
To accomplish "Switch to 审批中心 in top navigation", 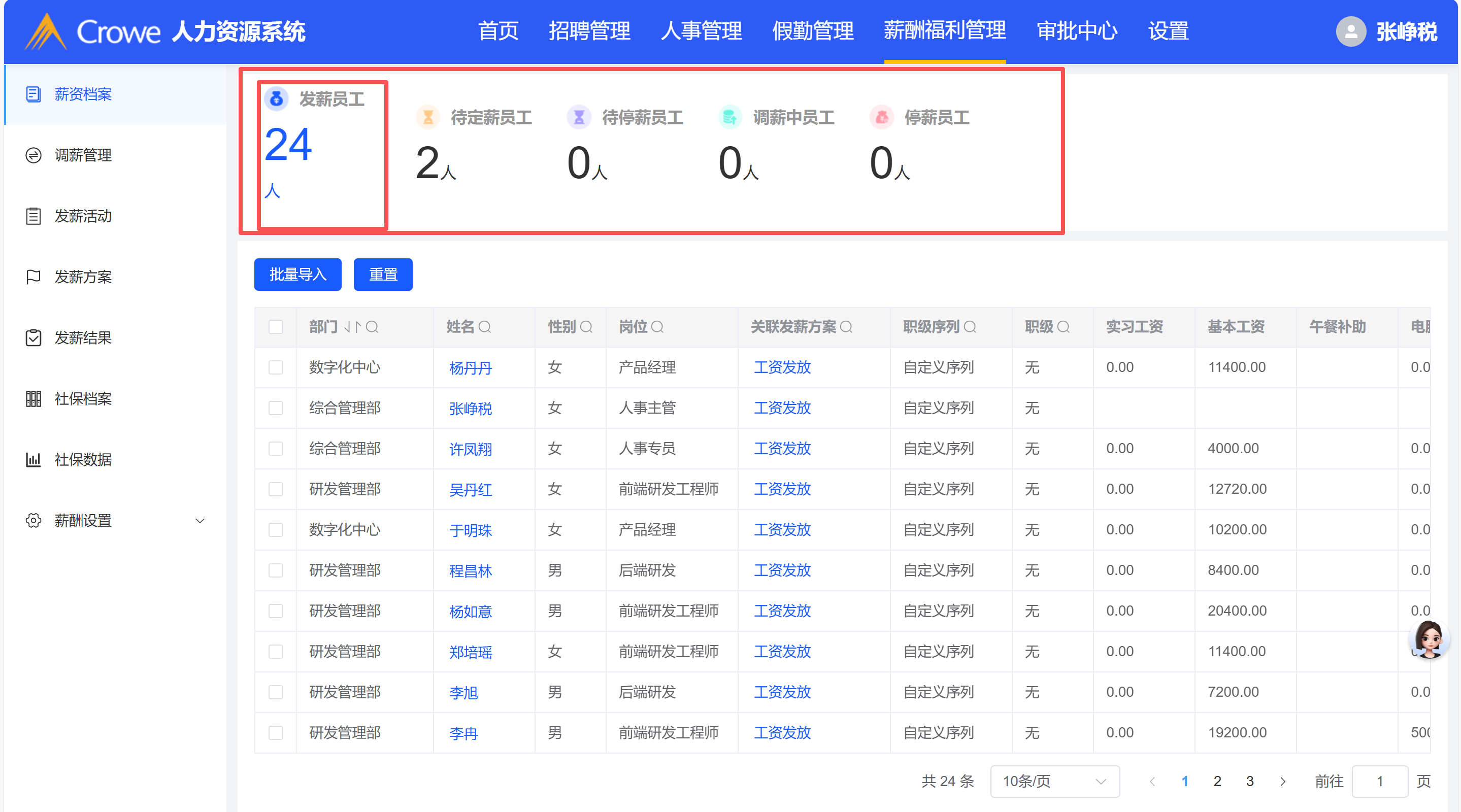I will (x=1077, y=31).
